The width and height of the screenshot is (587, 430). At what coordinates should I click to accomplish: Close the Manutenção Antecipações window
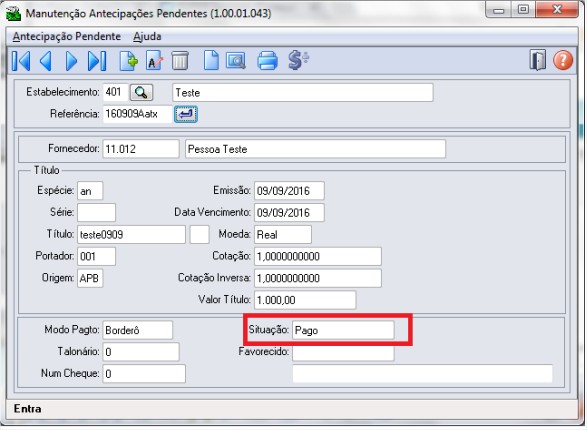pyautogui.click(x=557, y=10)
